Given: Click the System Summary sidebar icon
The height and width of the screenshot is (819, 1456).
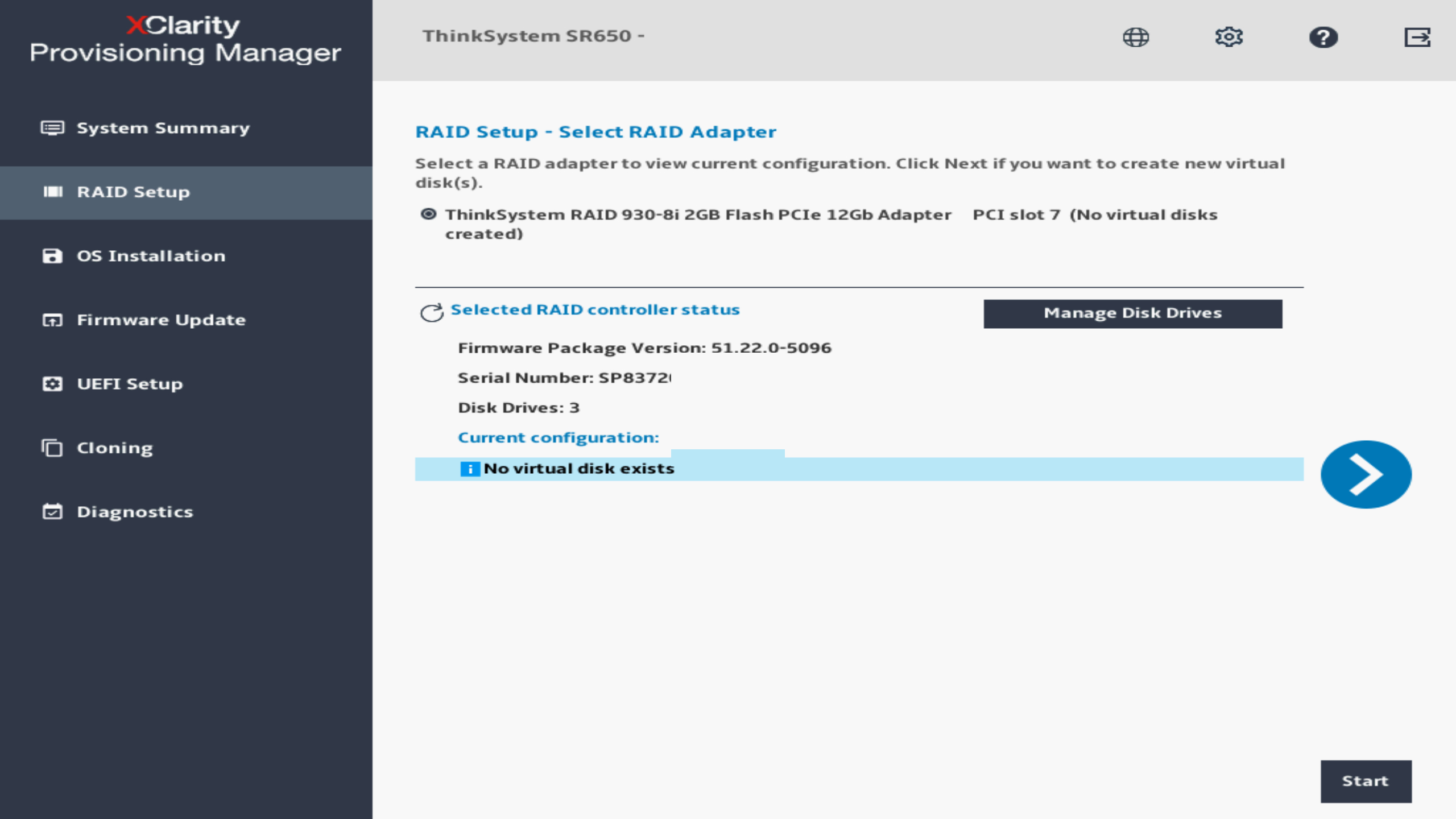Looking at the screenshot, I should pos(52,128).
